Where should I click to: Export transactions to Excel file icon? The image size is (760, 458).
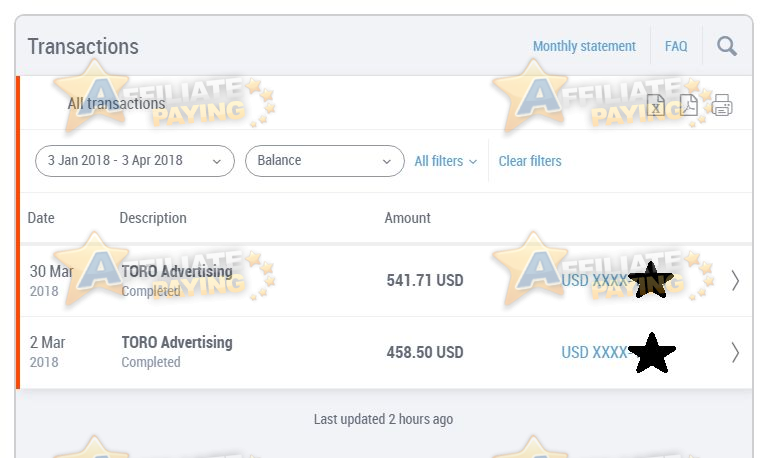tap(655, 105)
